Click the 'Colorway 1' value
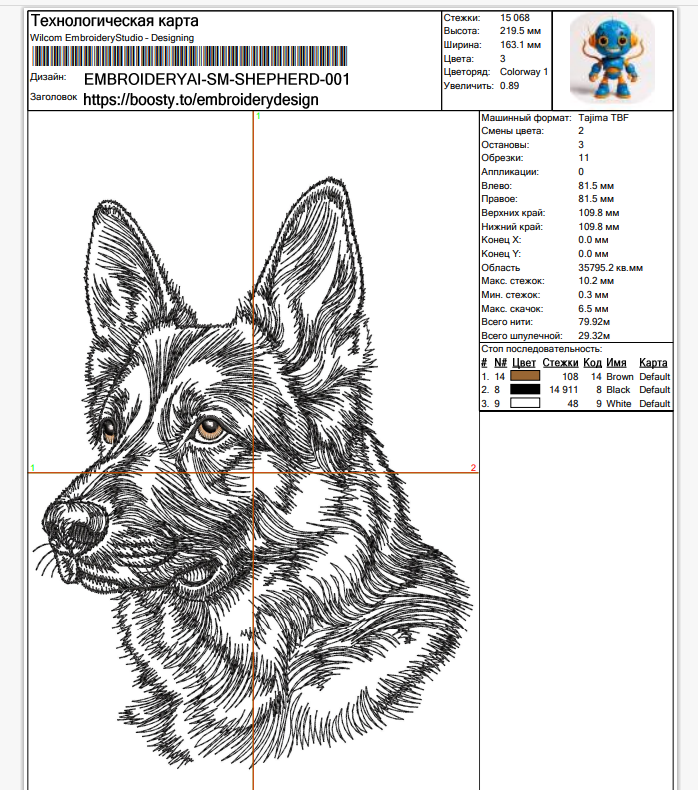This screenshot has height=790, width=698. [x=524, y=72]
